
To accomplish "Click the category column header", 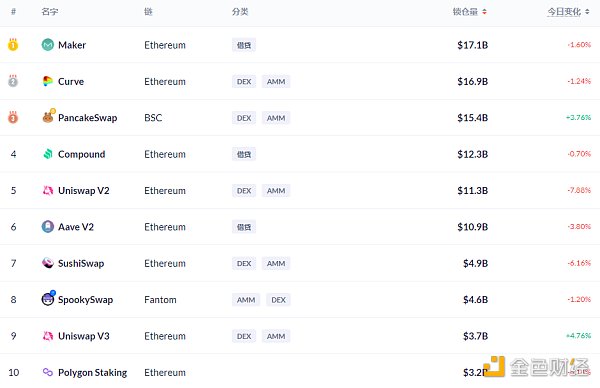I will click(240, 12).
